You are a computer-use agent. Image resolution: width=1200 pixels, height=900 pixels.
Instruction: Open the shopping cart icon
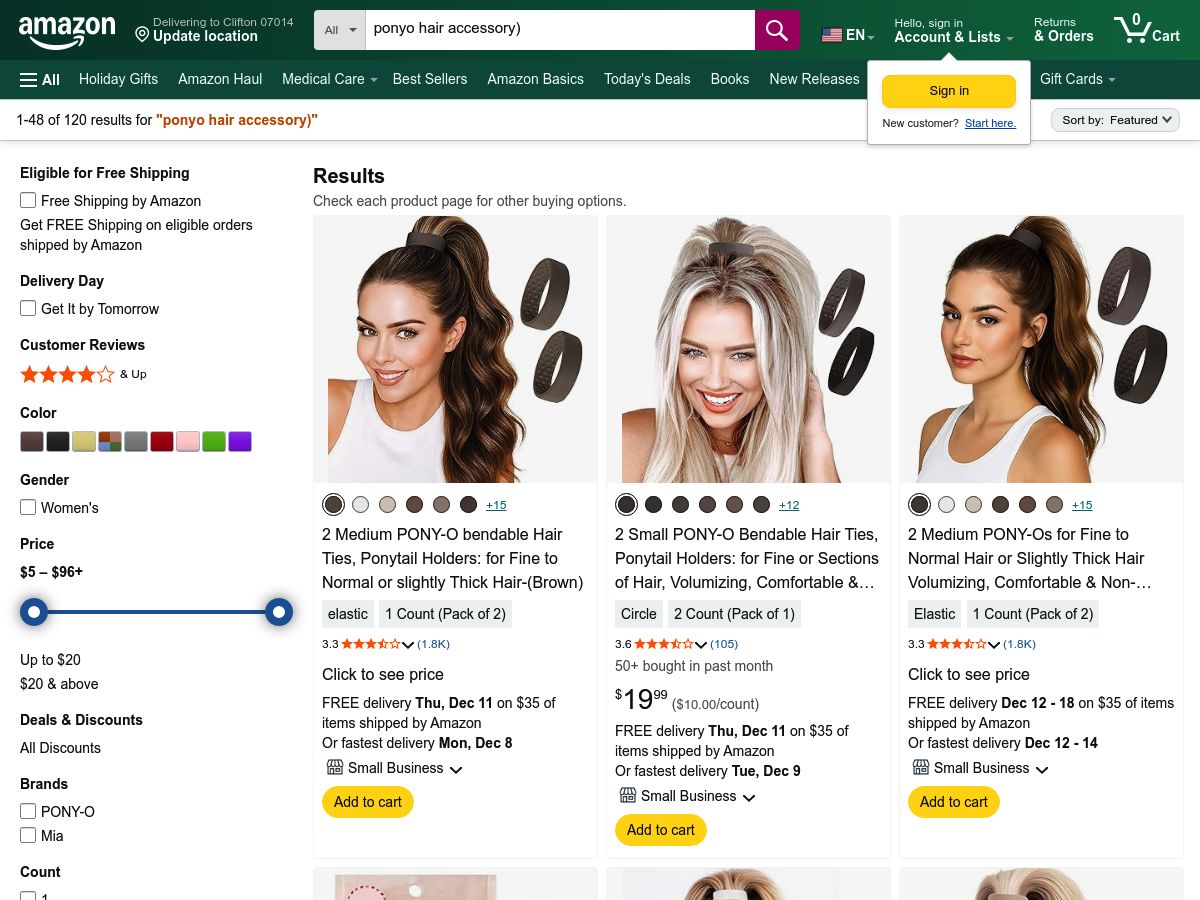coord(1148,29)
